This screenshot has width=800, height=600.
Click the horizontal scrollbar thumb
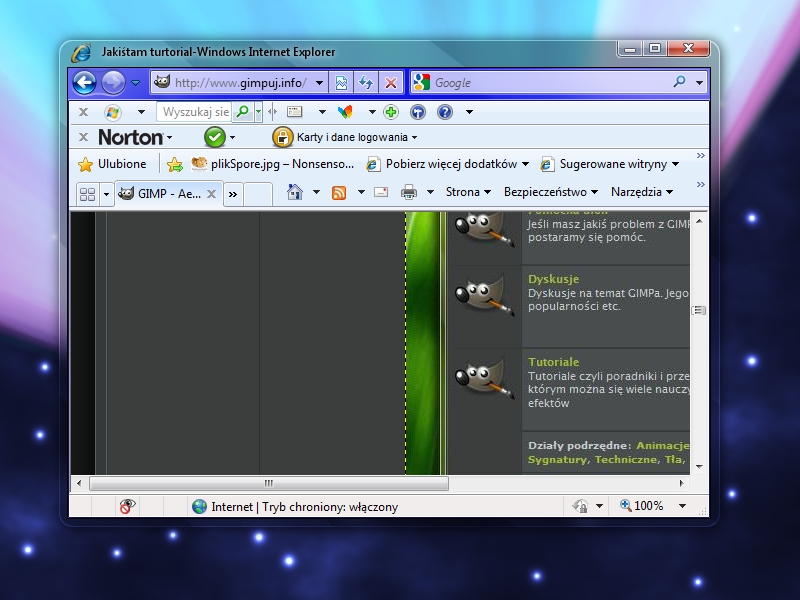(269, 483)
